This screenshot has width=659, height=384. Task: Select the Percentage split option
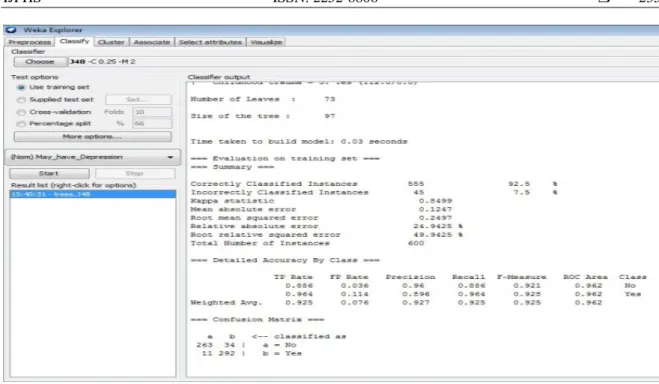point(54,124)
